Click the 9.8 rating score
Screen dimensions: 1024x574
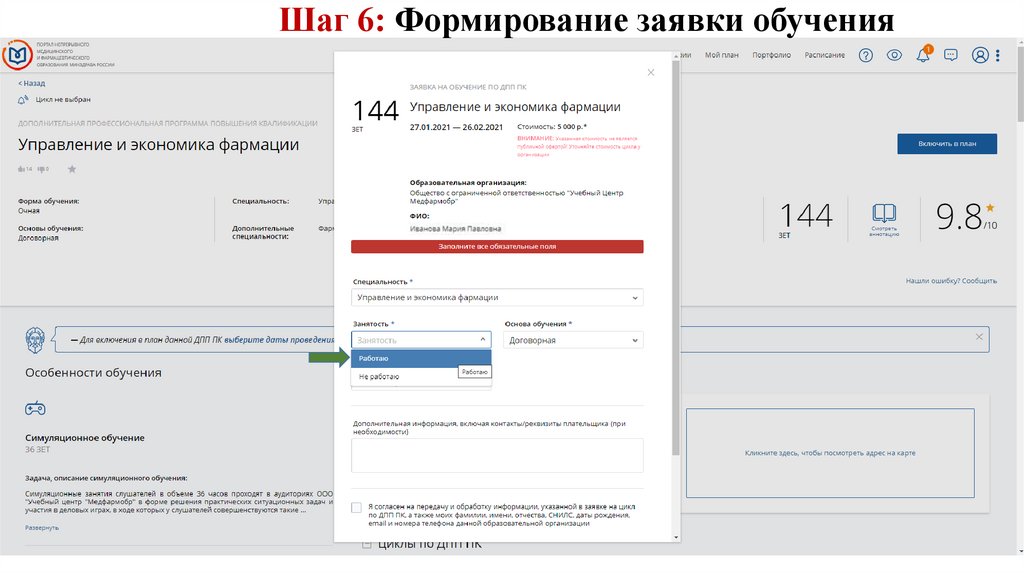(959, 216)
